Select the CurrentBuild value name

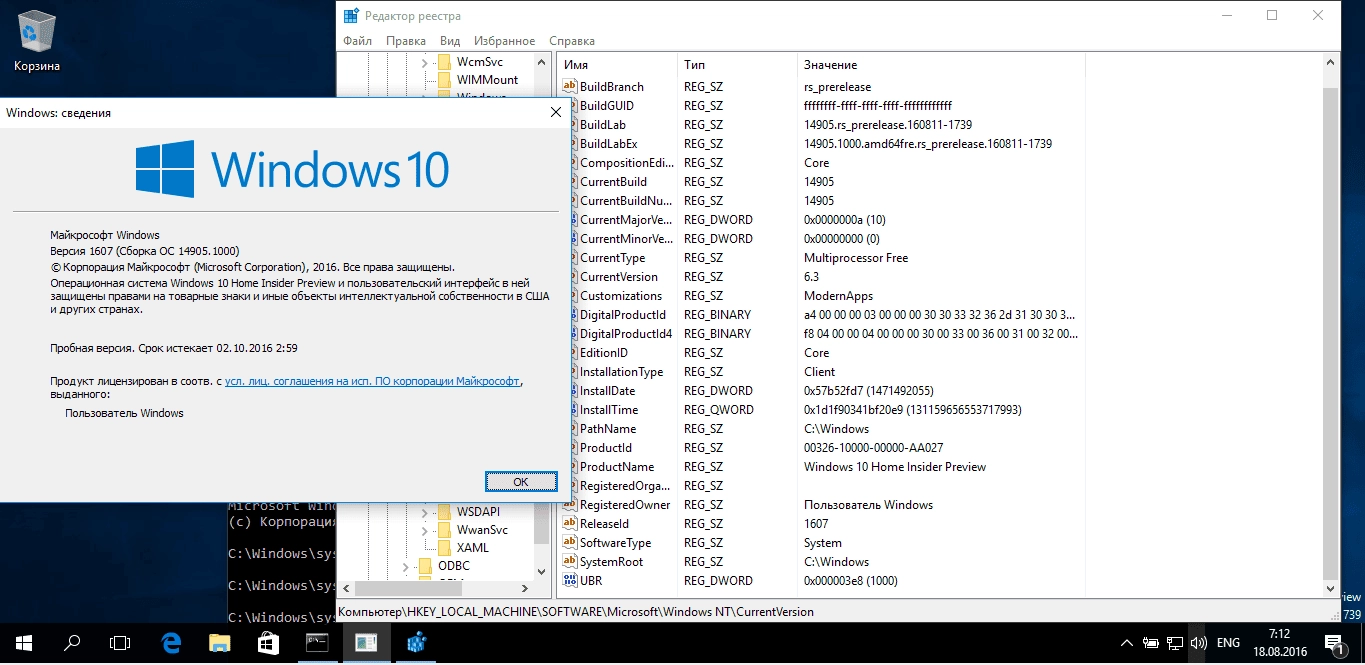tap(613, 182)
